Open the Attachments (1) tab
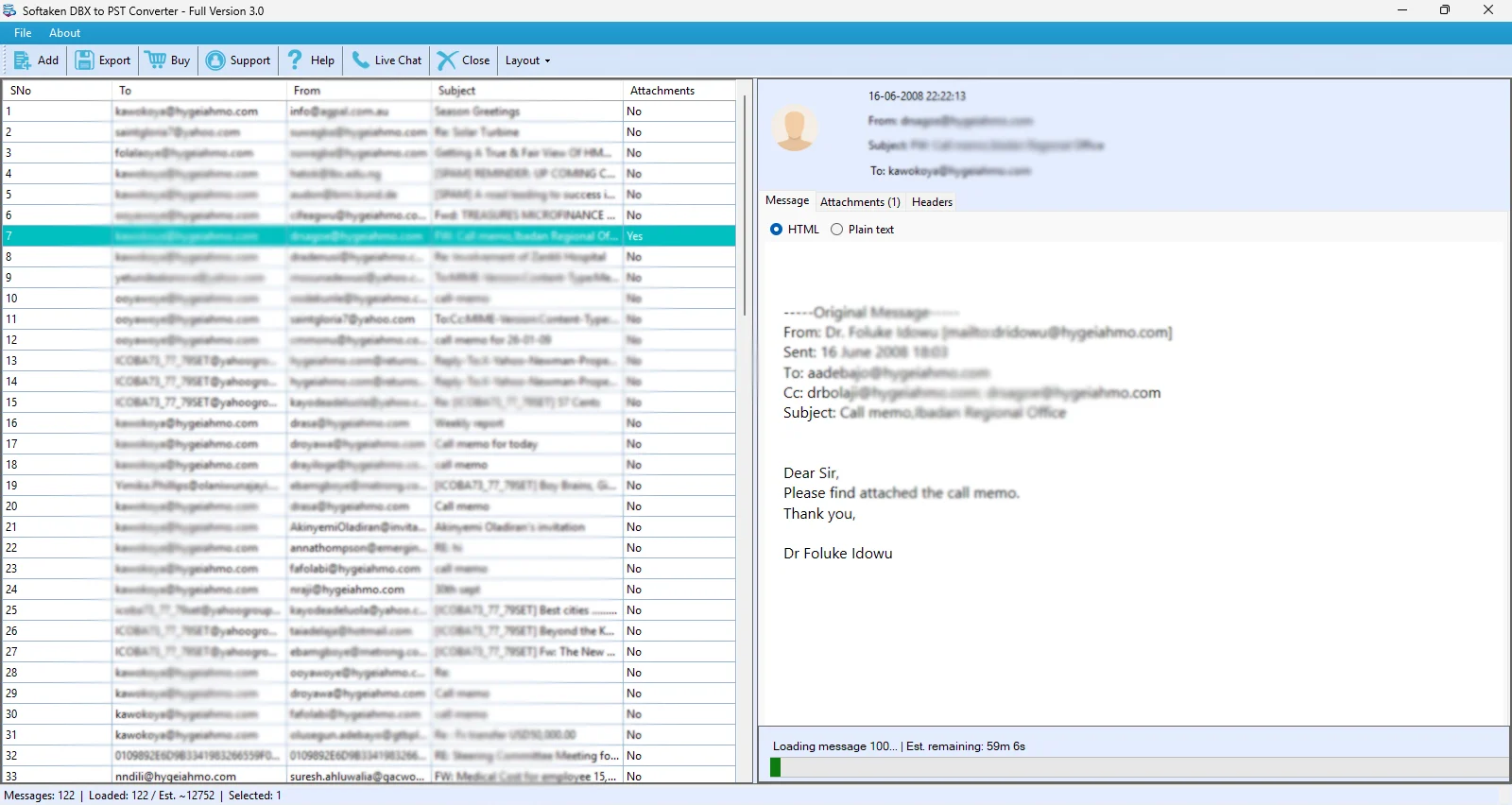 pyautogui.click(x=860, y=202)
